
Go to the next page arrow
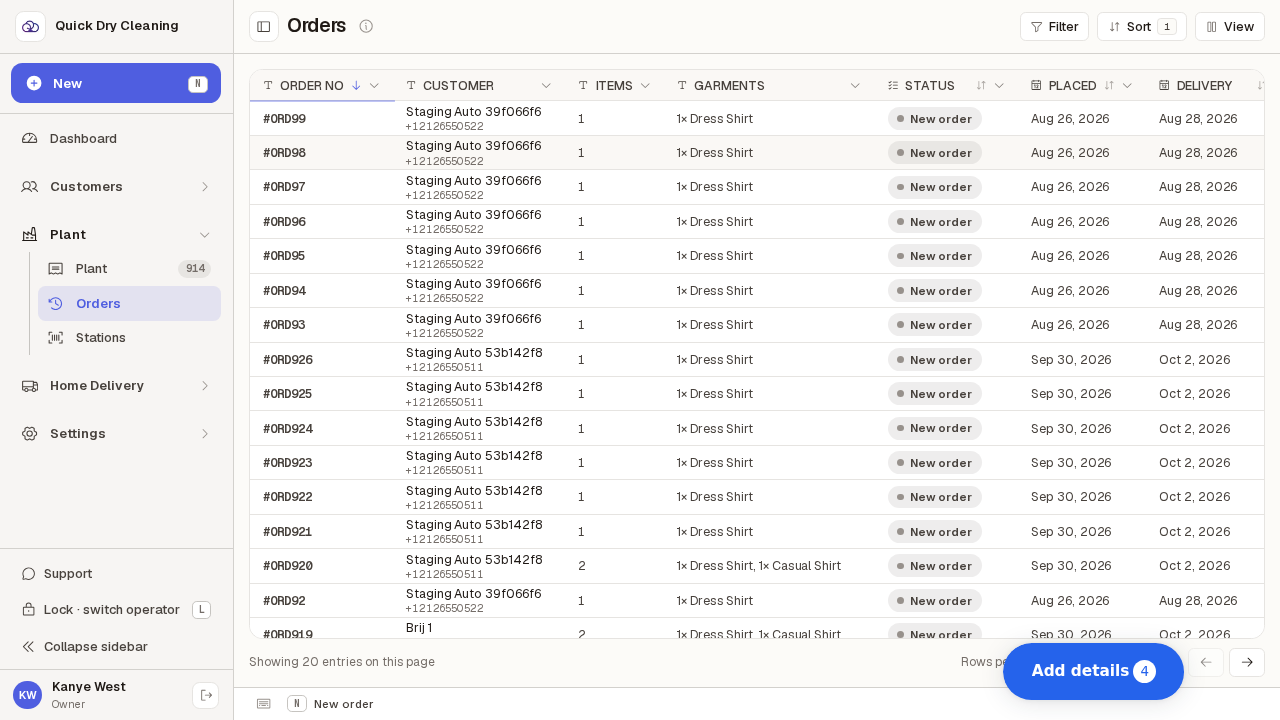click(x=1247, y=662)
